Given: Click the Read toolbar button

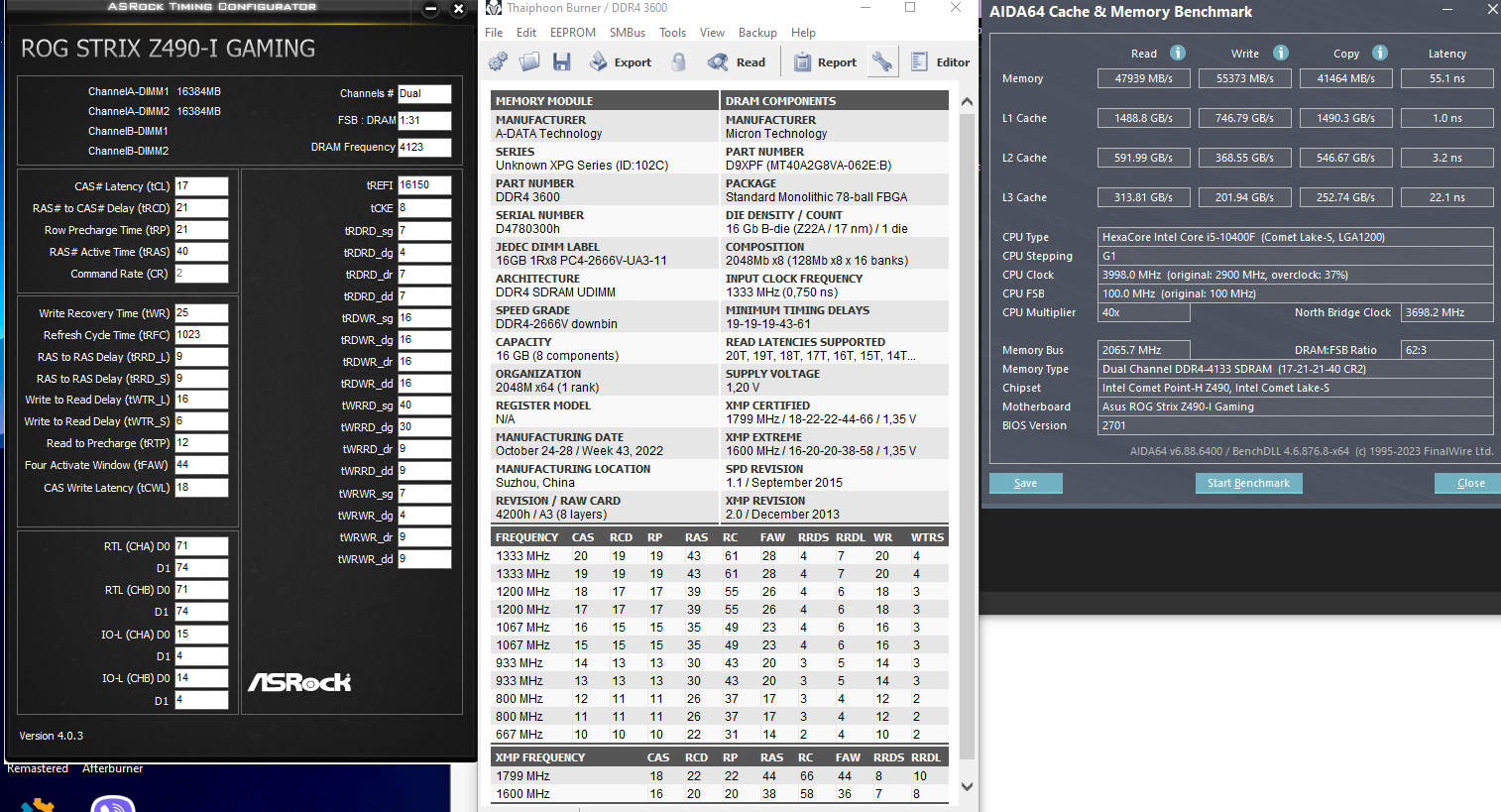Looking at the screenshot, I should [737, 62].
